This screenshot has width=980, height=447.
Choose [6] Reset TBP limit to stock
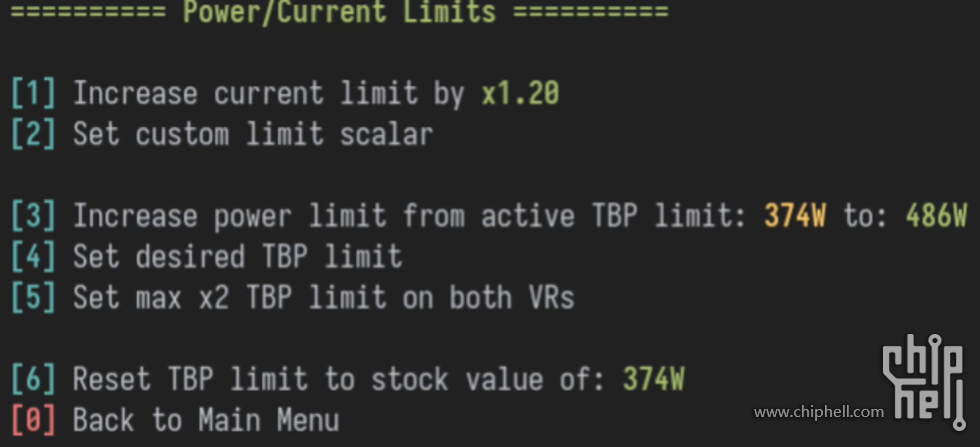pyautogui.click(x=348, y=379)
